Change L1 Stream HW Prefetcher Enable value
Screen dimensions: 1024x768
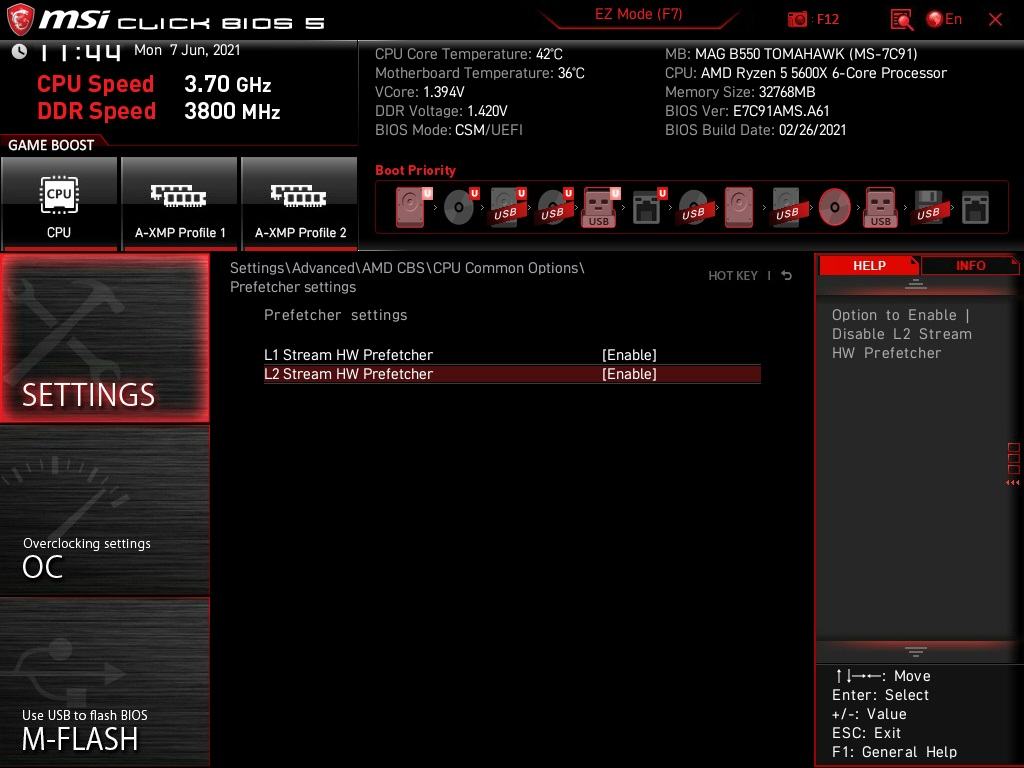(629, 355)
